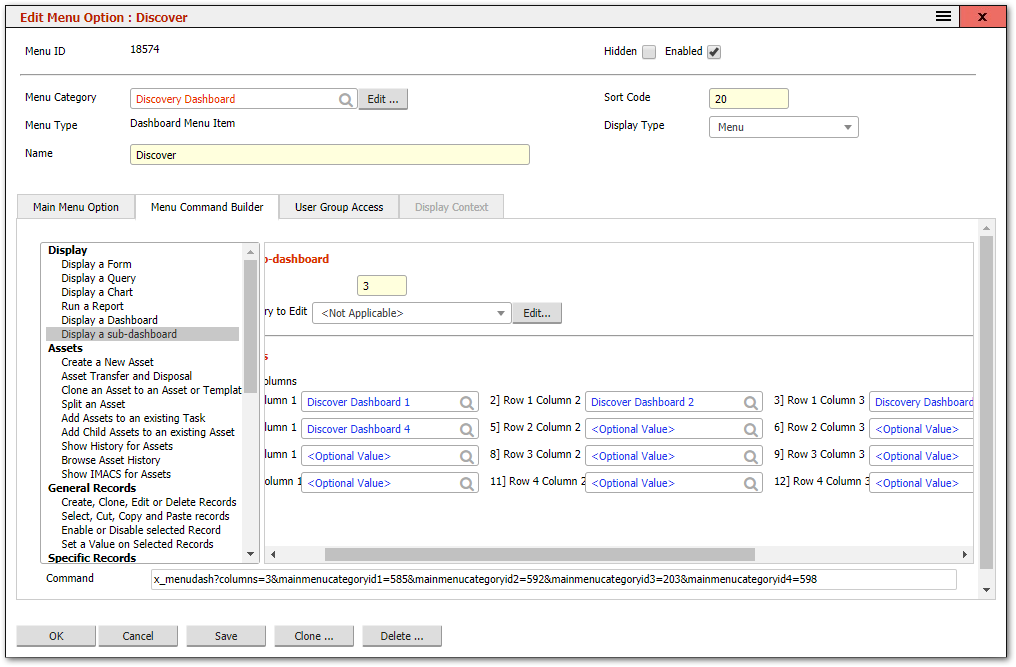Open lookup beside Discover Dashboard 1
The width and height of the screenshot is (1016, 667).
(x=466, y=402)
